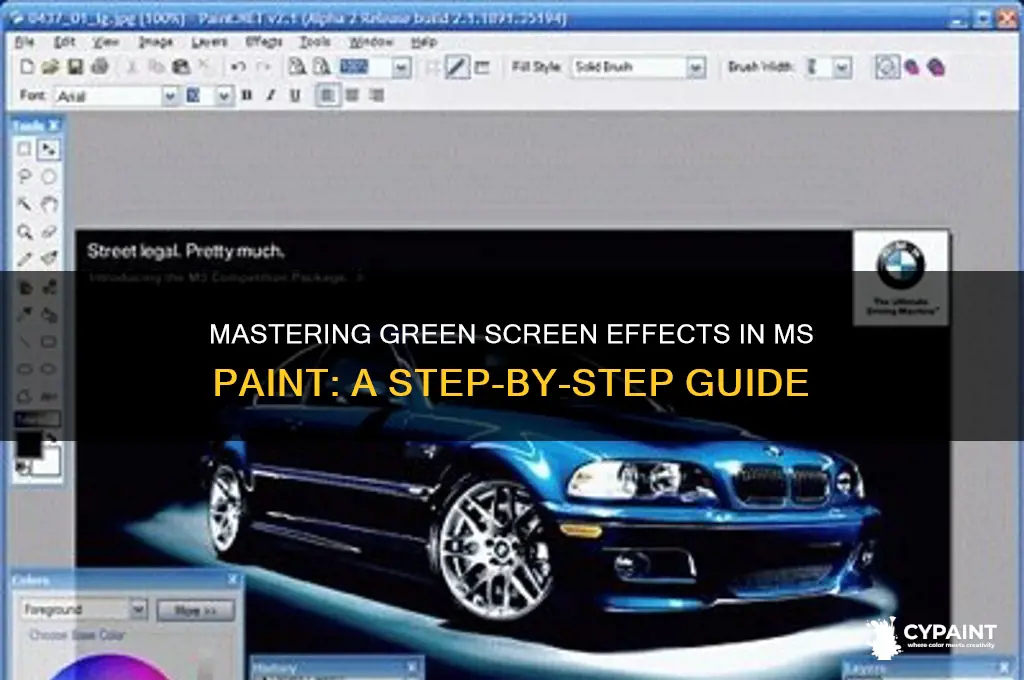The width and height of the screenshot is (1024, 680).
Task: Enable right text alignment
Action: pyautogui.click(x=376, y=96)
